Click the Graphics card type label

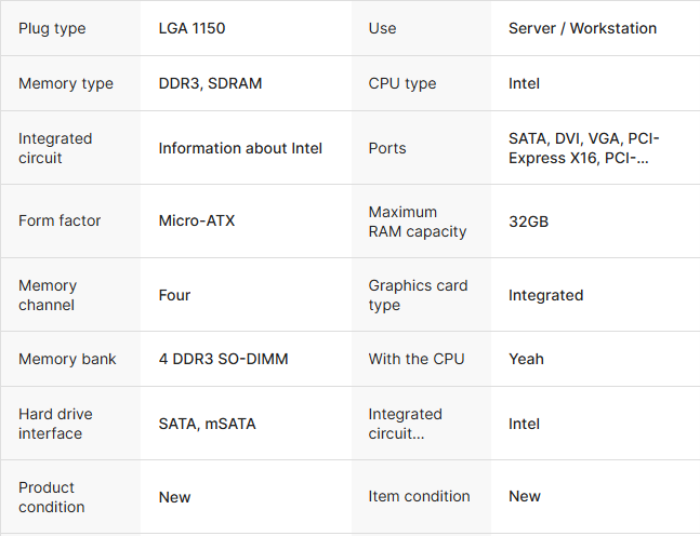(x=418, y=295)
